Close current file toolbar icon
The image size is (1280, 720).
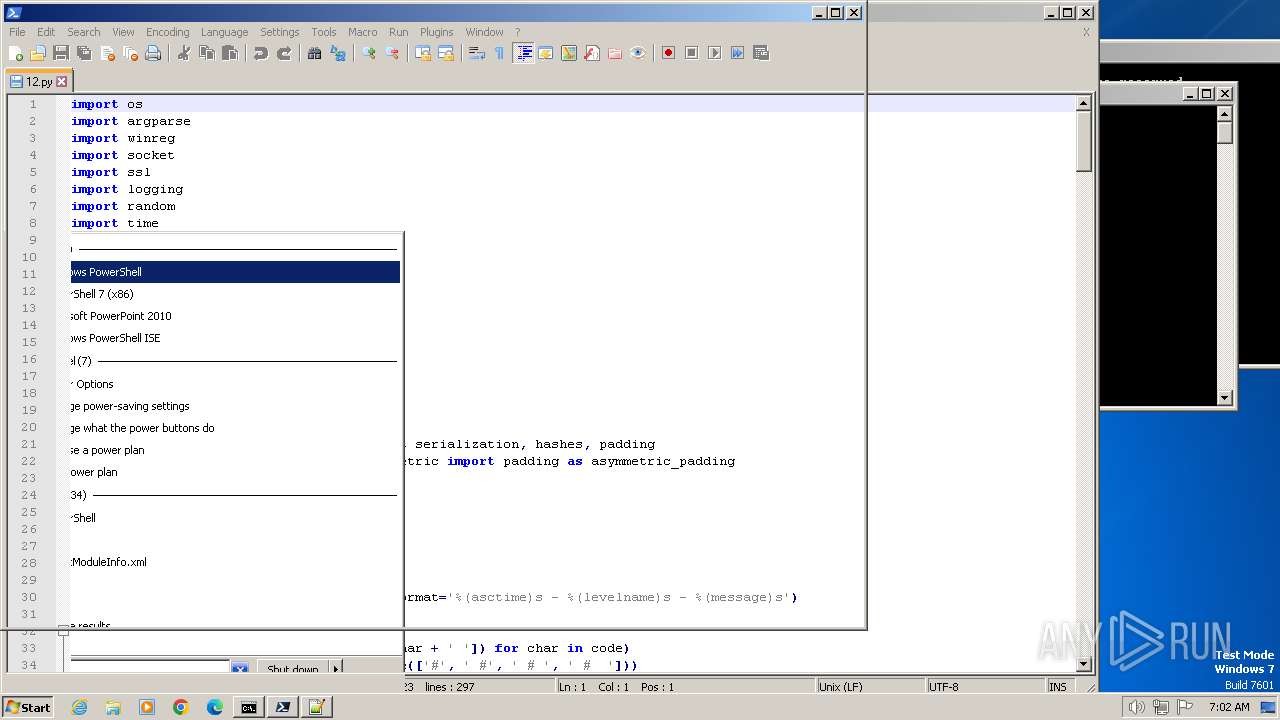point(107,53)
